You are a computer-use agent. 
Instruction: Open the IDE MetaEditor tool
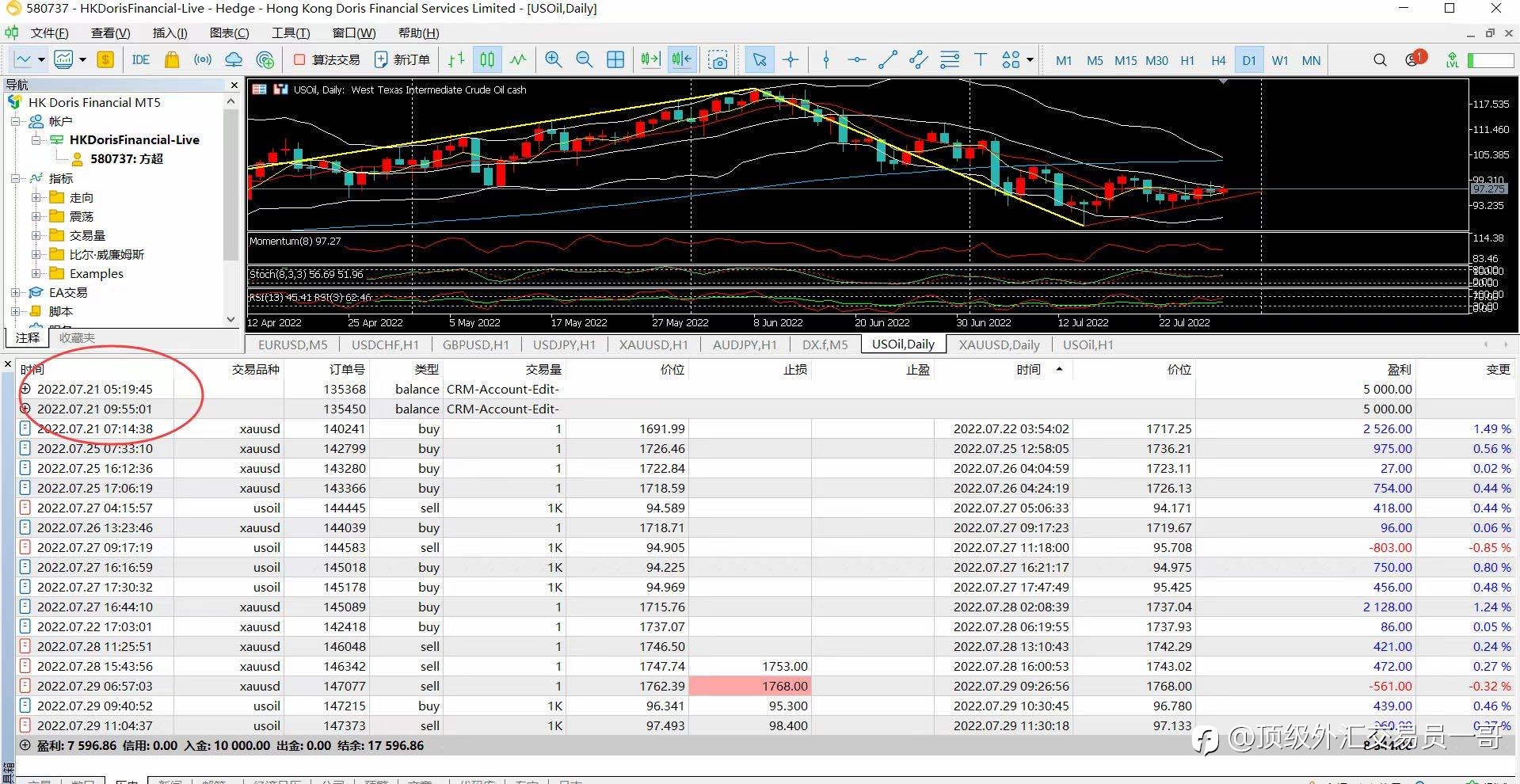141,59
